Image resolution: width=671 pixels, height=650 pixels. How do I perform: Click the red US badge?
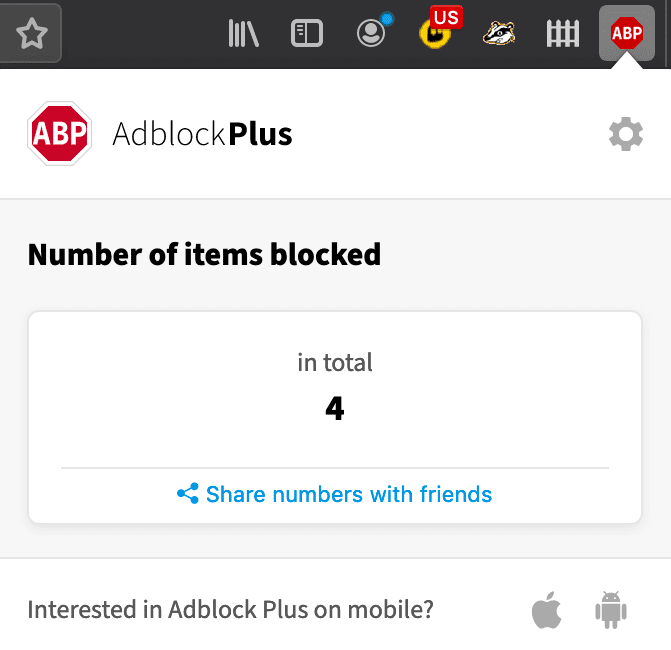445,17
